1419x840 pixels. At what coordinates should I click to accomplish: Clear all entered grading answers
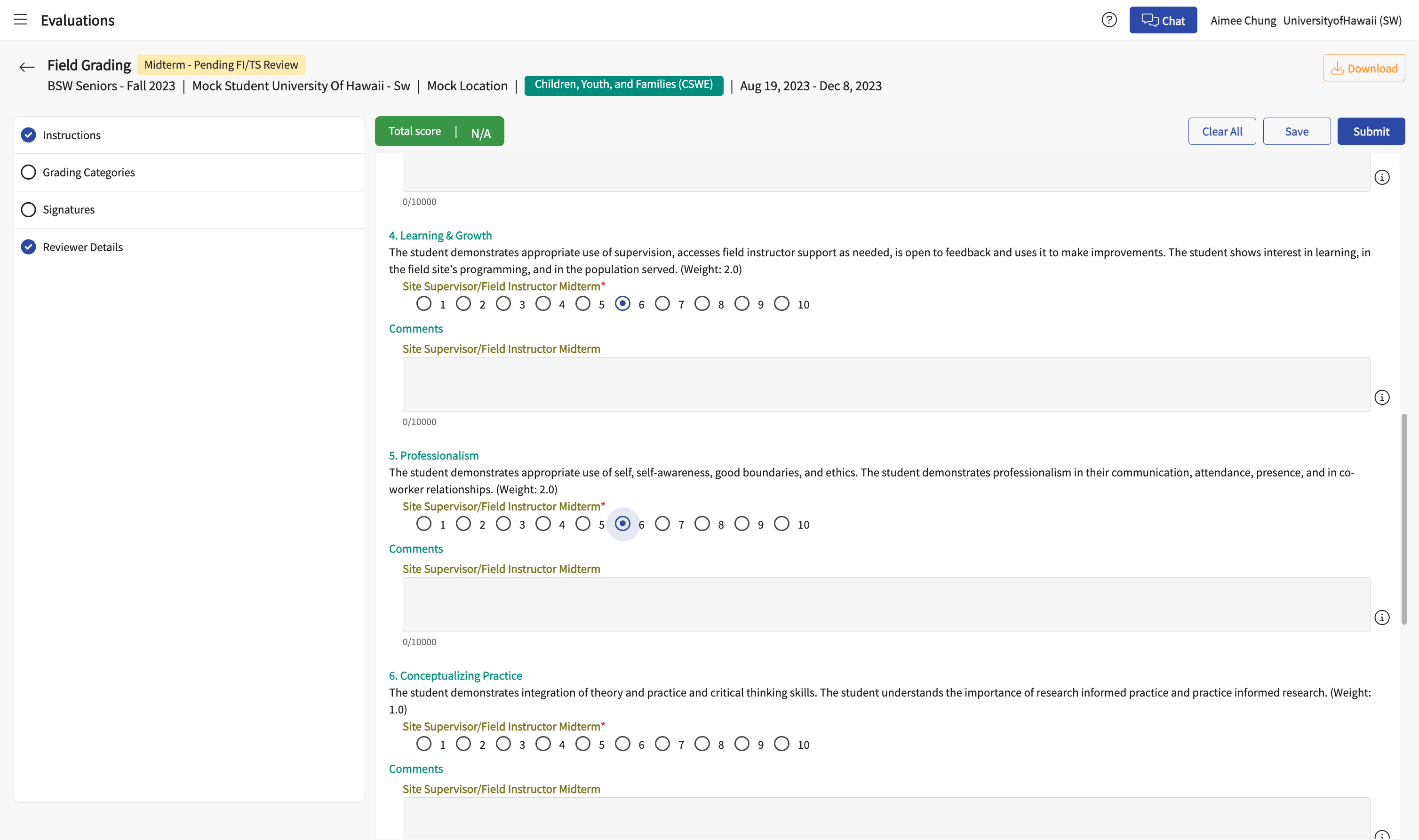(1222, 131)
